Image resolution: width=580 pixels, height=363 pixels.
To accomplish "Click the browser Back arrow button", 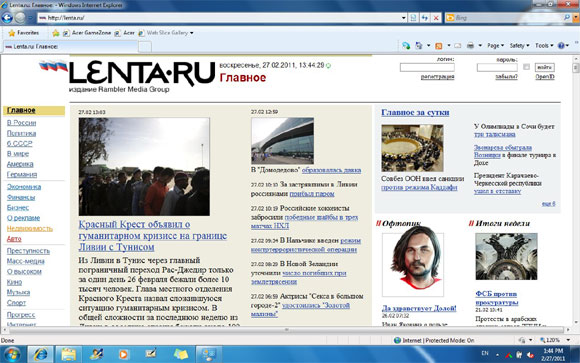I will pyautogui.click(x=7, y=17).
